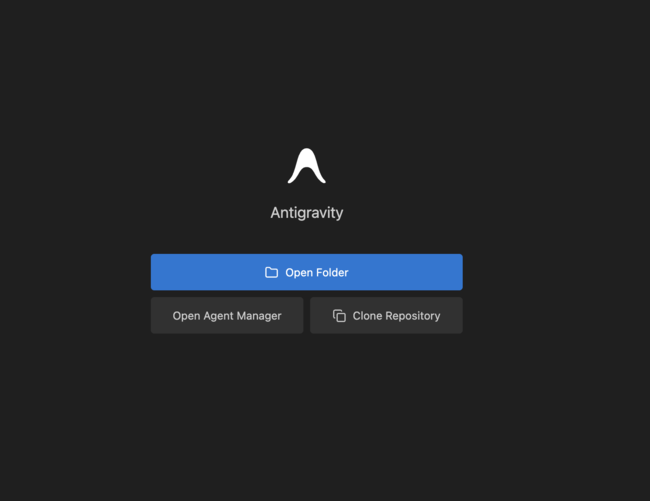Start repository cloning from the welcome screen
This screenshot has width=650, height=501.
pos(386,316)
